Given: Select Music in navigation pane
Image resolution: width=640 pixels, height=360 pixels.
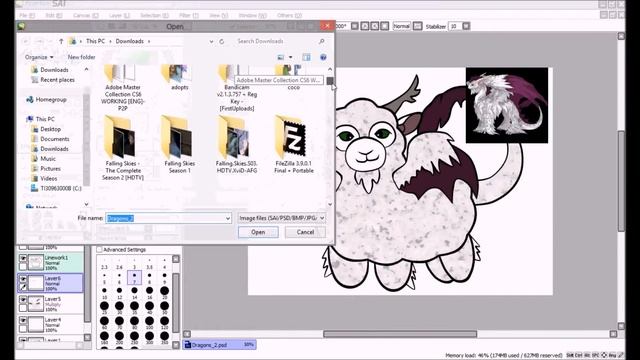Looking at the screenshot, I should [x=48, y=159].
